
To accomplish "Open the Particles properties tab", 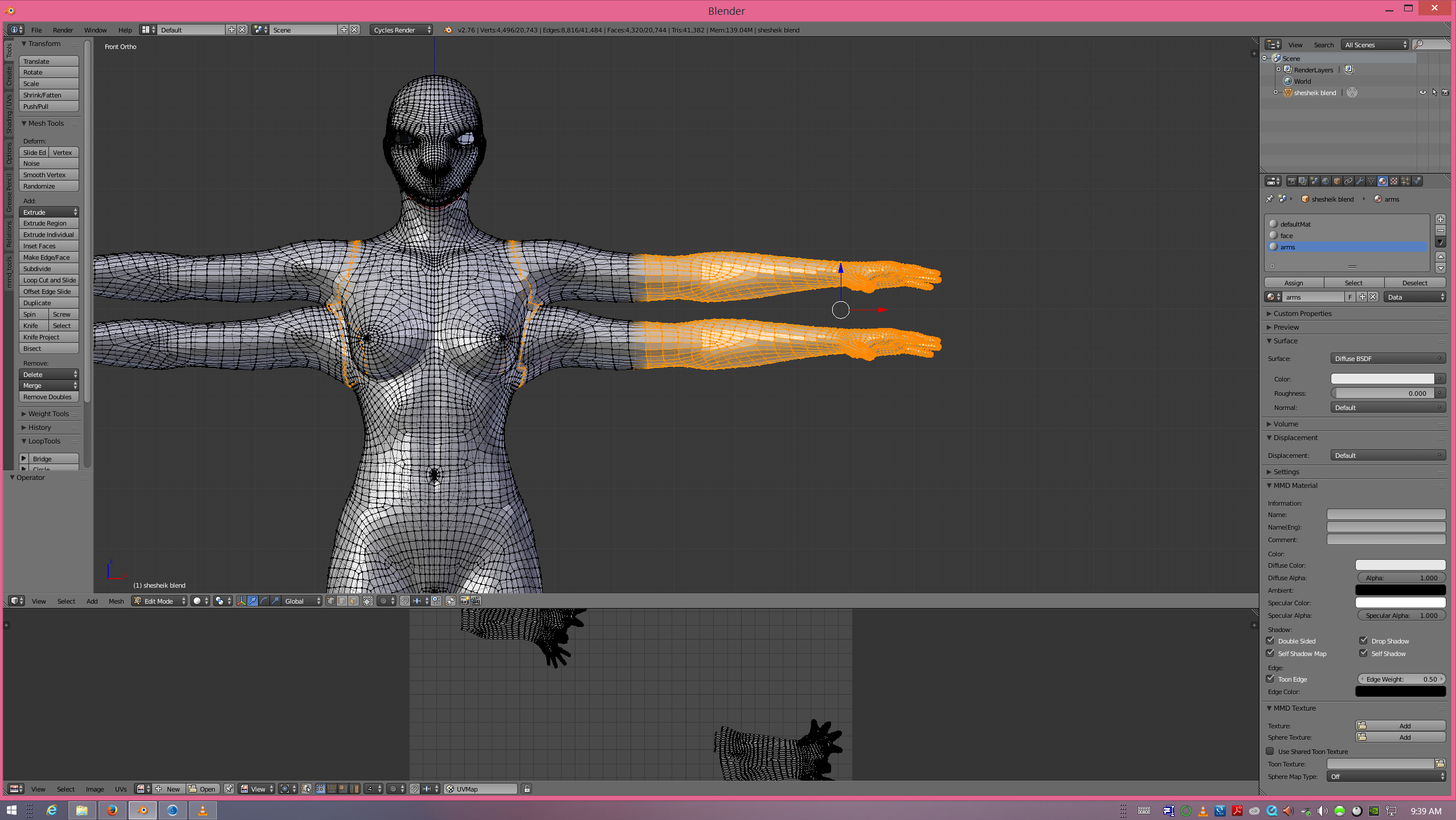I will [1405, 181].
